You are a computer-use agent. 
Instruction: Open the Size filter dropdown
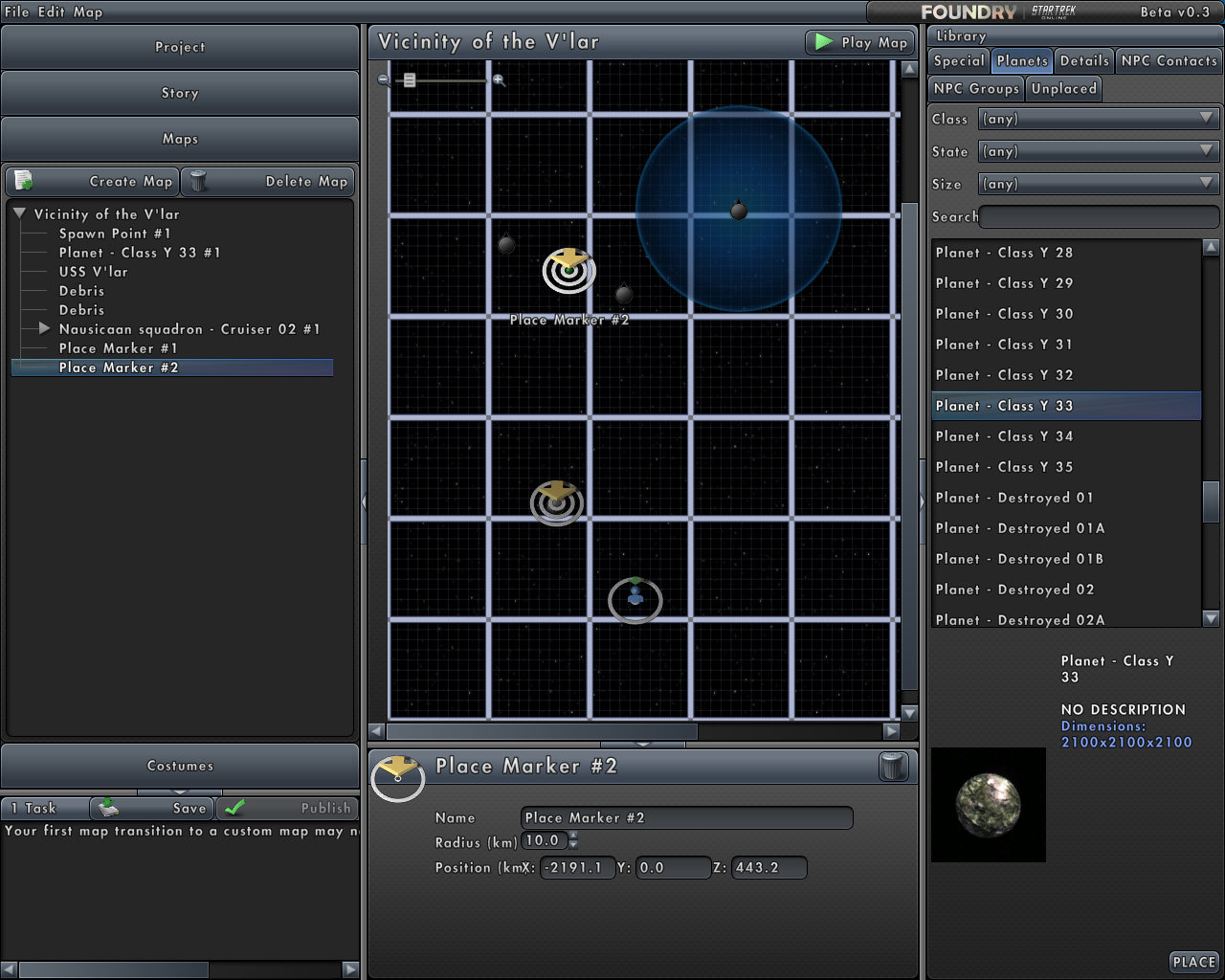coord(1099,184)
